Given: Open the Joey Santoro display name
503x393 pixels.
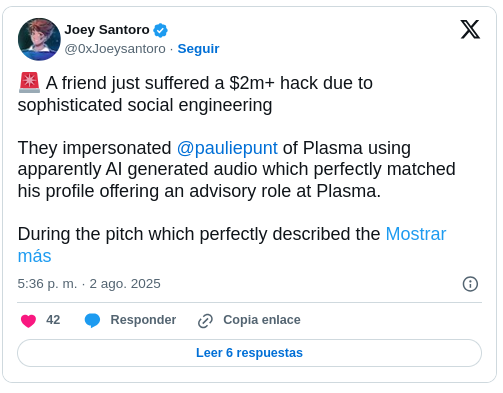Looking at the screenshot, I should (x=107, y=30).
